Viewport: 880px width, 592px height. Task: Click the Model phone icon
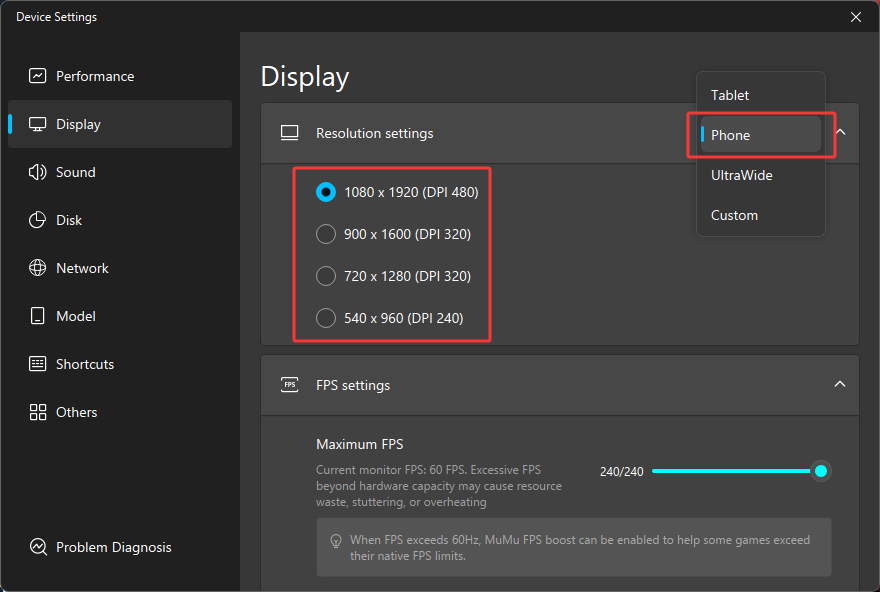38,316
